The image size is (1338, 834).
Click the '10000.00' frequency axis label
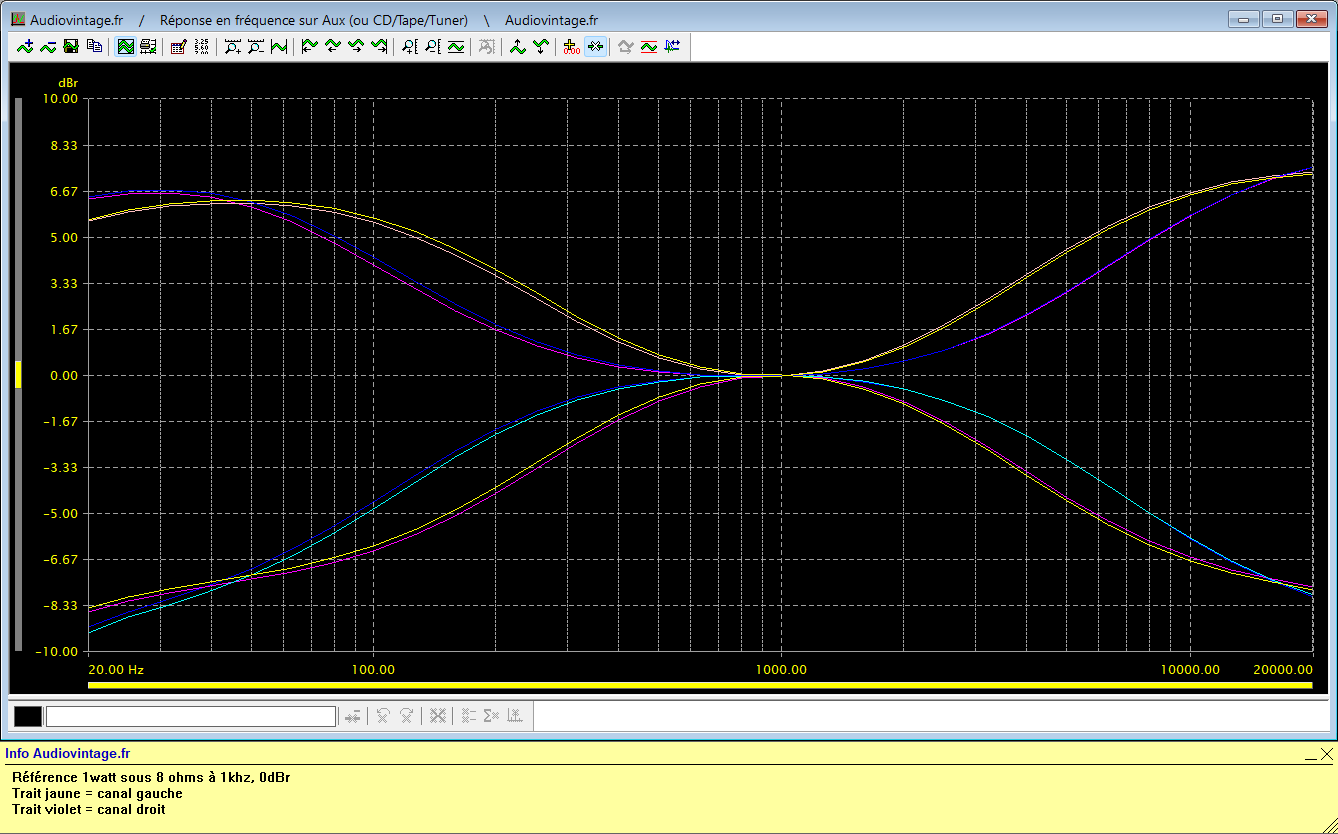[x=1190, y=669]
